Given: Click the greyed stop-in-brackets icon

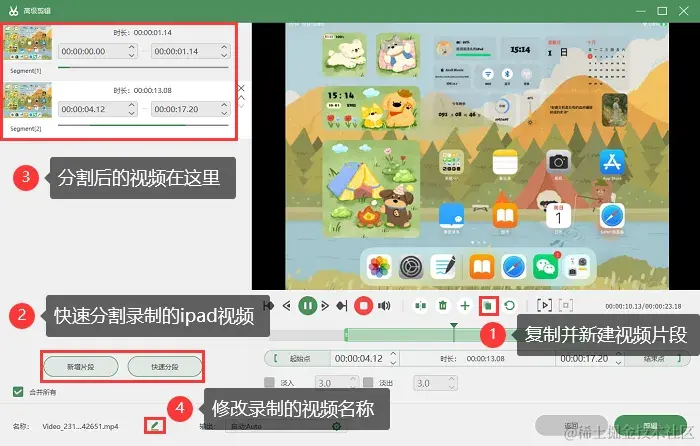Looking at the screenshot, I should point(566,306).
